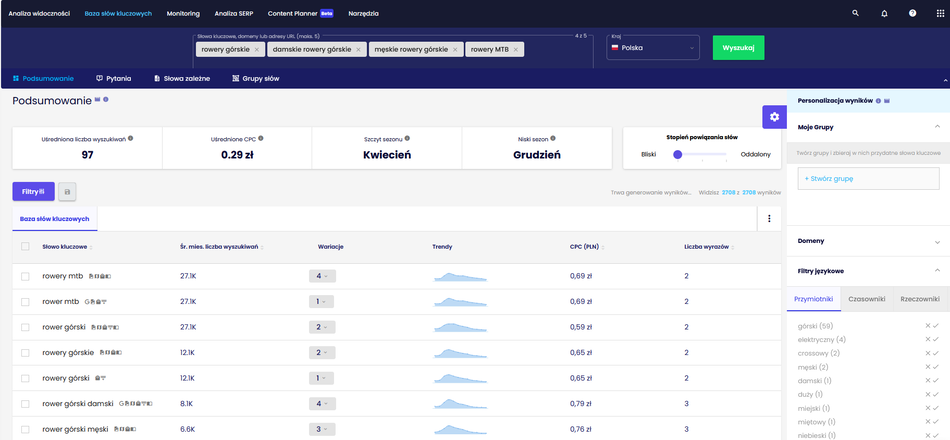The width and height of the screenshot is (950, 440).
Task: Select the 'rower górski damski' row checkbox
Action: pos(25,404)
